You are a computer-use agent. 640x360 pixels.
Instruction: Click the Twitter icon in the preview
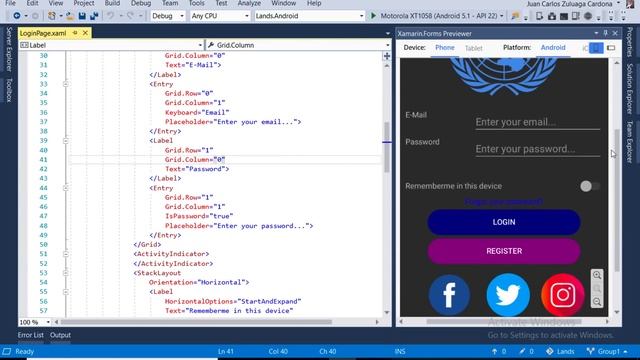coord(508,295)
